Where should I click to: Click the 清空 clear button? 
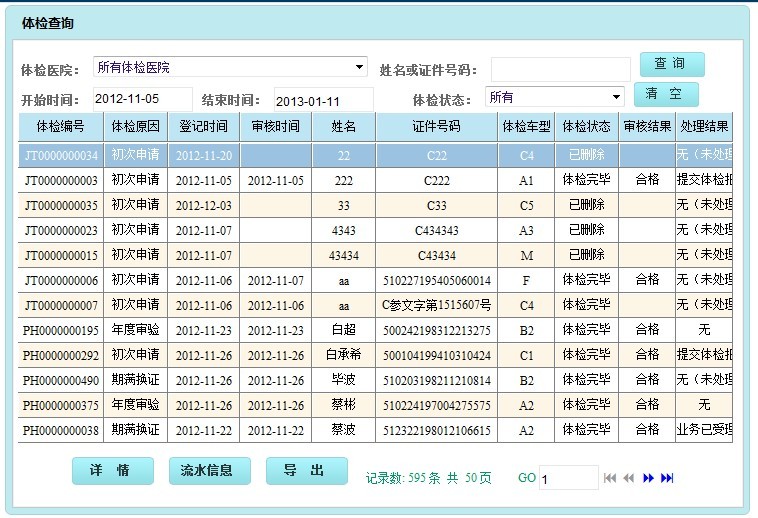pyautogui.click(x=666, y=94)
